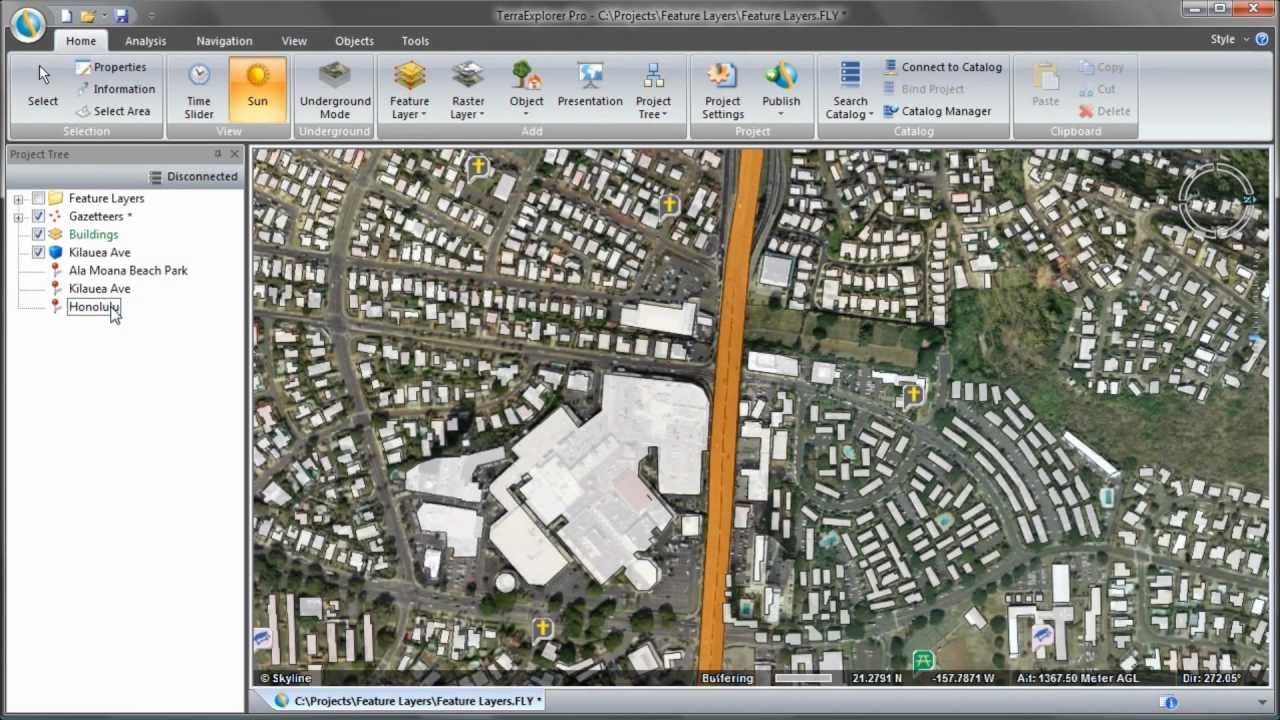Activate the Select tool
The image size is (1280, 720).
[42, 87]
